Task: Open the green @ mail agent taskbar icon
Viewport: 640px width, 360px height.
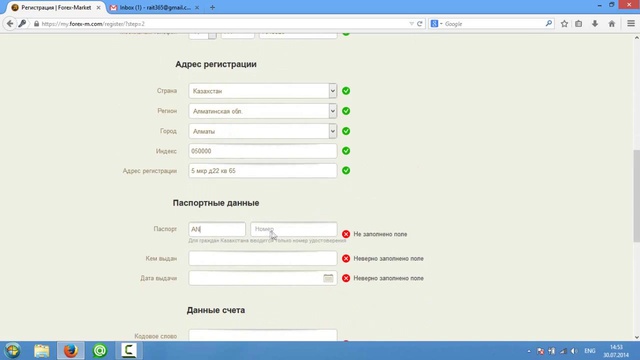Action: pos(100,351)
